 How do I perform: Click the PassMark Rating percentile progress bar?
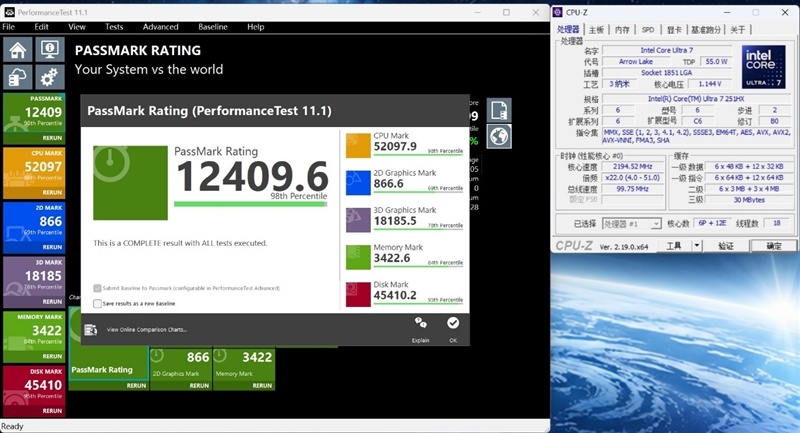click(x=251, y=204)
